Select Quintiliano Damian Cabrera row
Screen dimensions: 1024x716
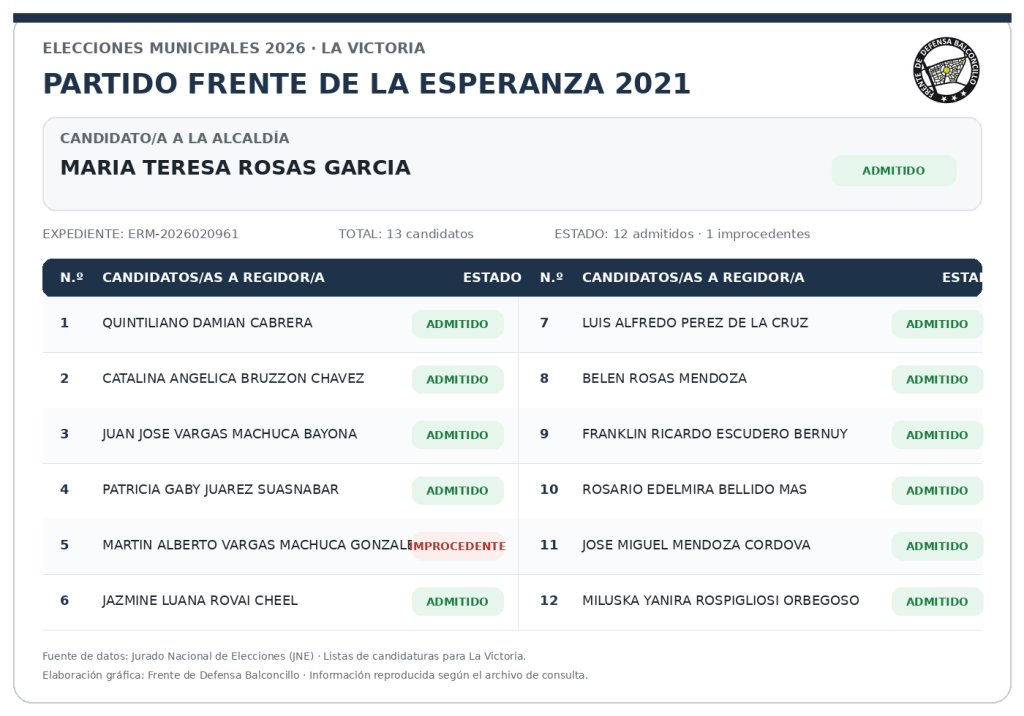(280, 323)
